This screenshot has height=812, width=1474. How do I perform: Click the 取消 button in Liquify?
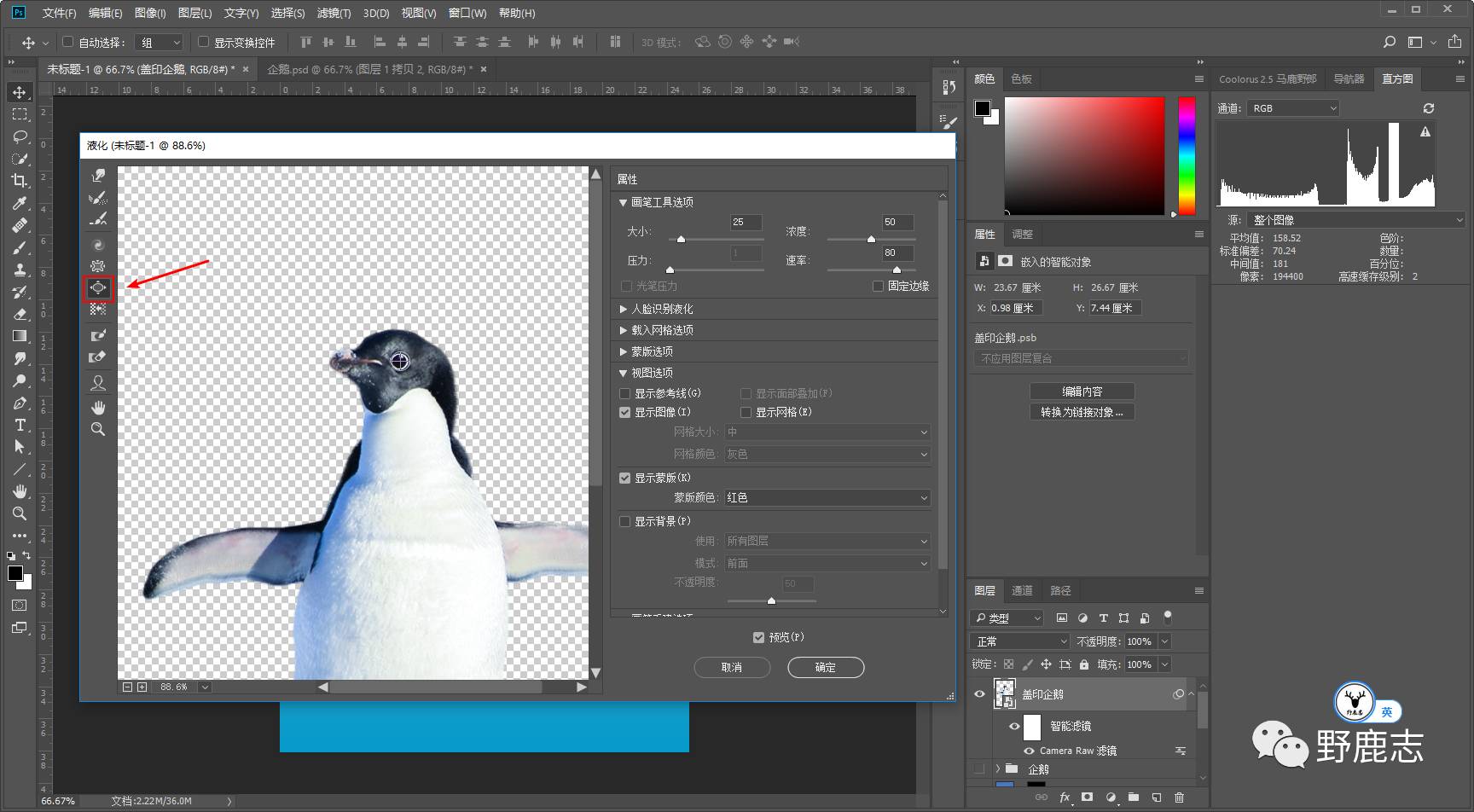732,667
